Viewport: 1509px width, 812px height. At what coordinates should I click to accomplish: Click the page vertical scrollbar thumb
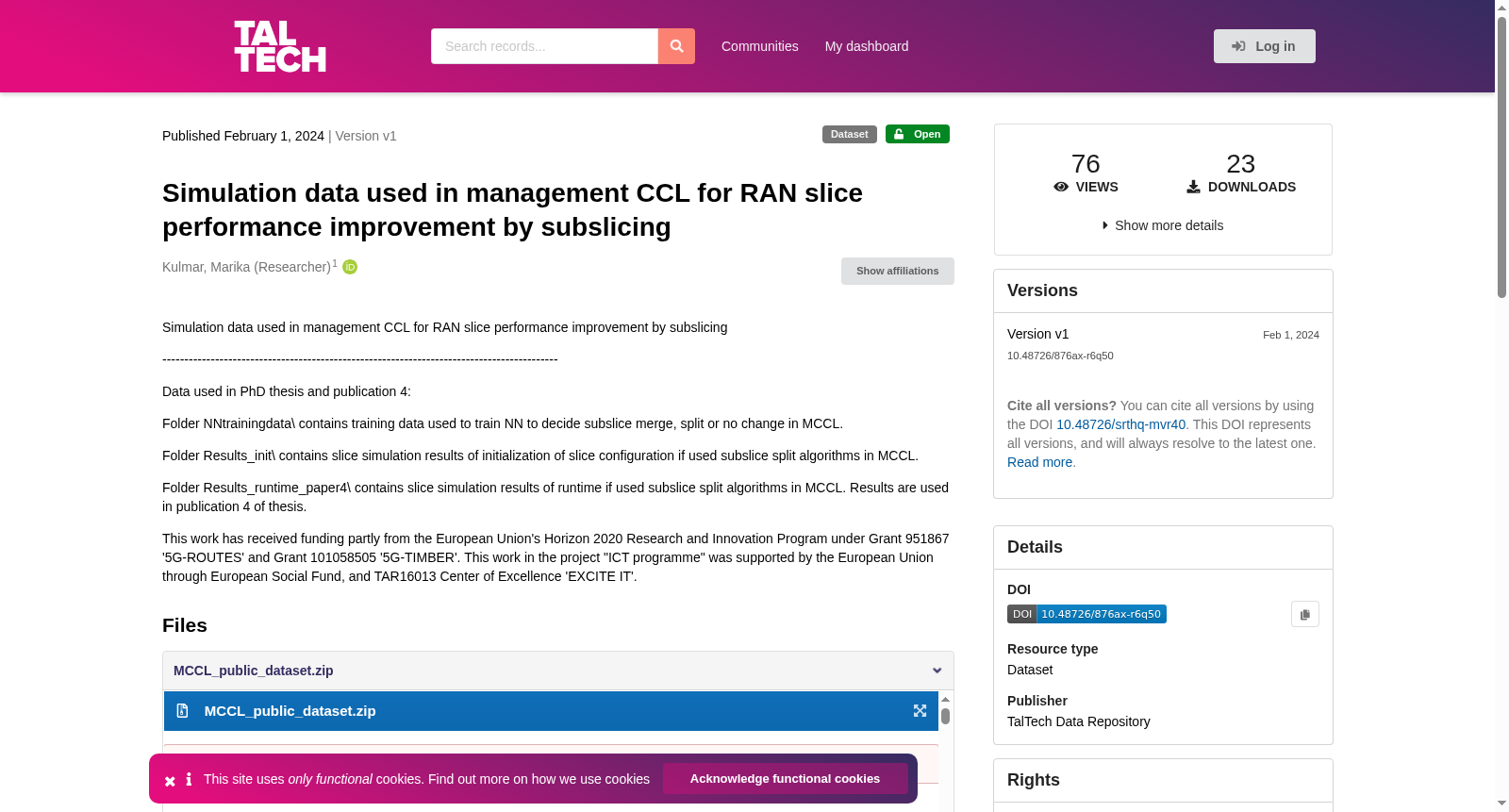1501,157
